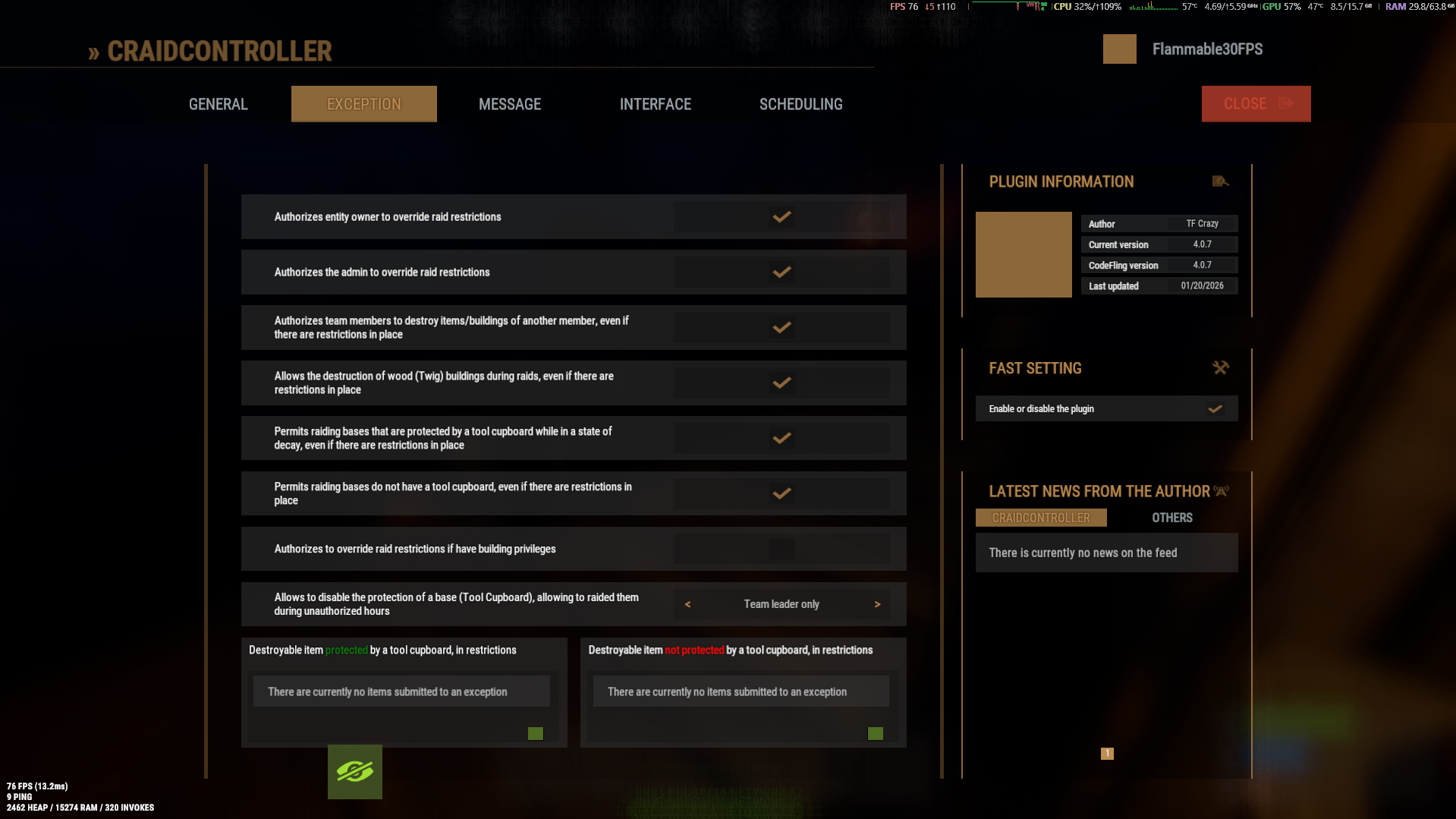Image resolution: width=1456 pixels, height=819 pixels.
Task: Toggle Enable or disable the plugin
Action: click(1215, 409)
